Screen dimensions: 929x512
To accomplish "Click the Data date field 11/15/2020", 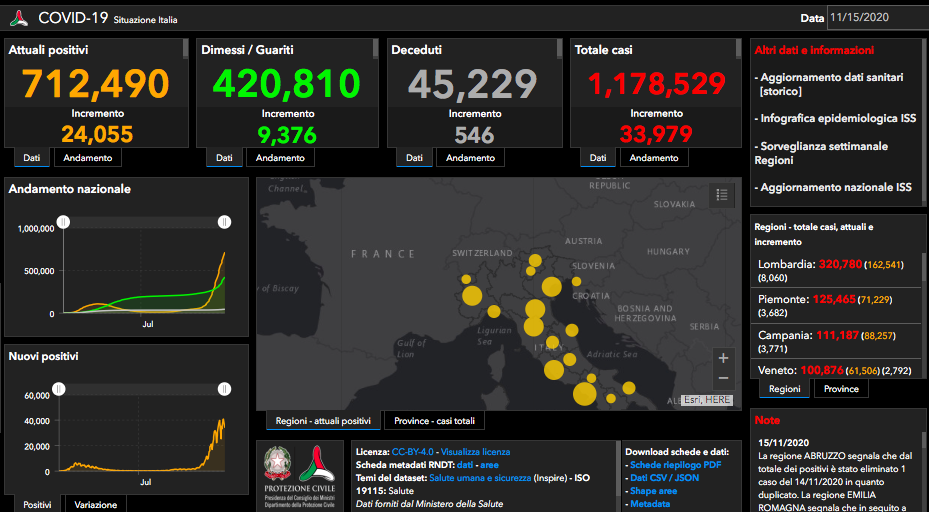I will click(x=877, y=17).
